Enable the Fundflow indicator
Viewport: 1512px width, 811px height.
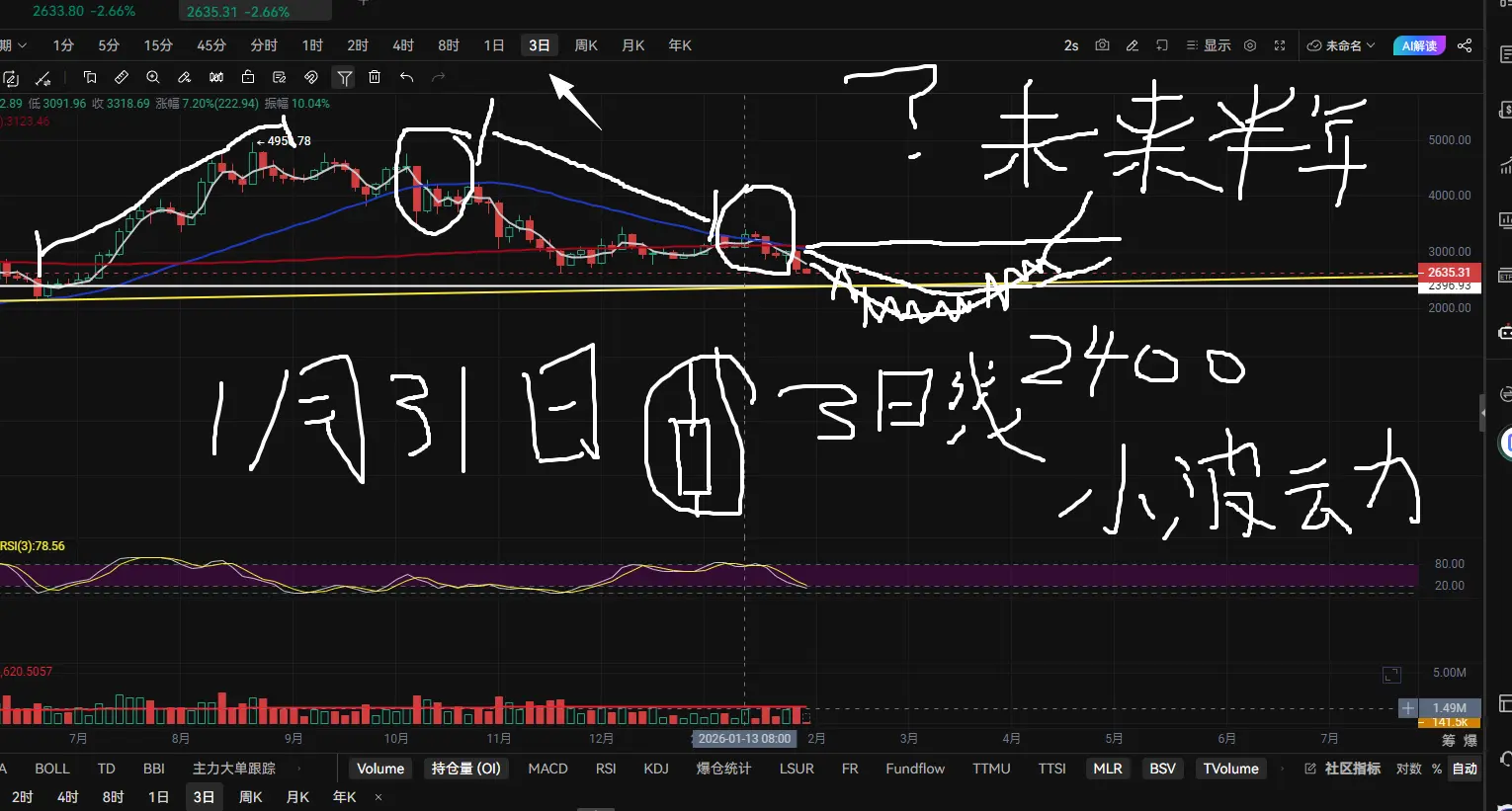tap(915, 769)
